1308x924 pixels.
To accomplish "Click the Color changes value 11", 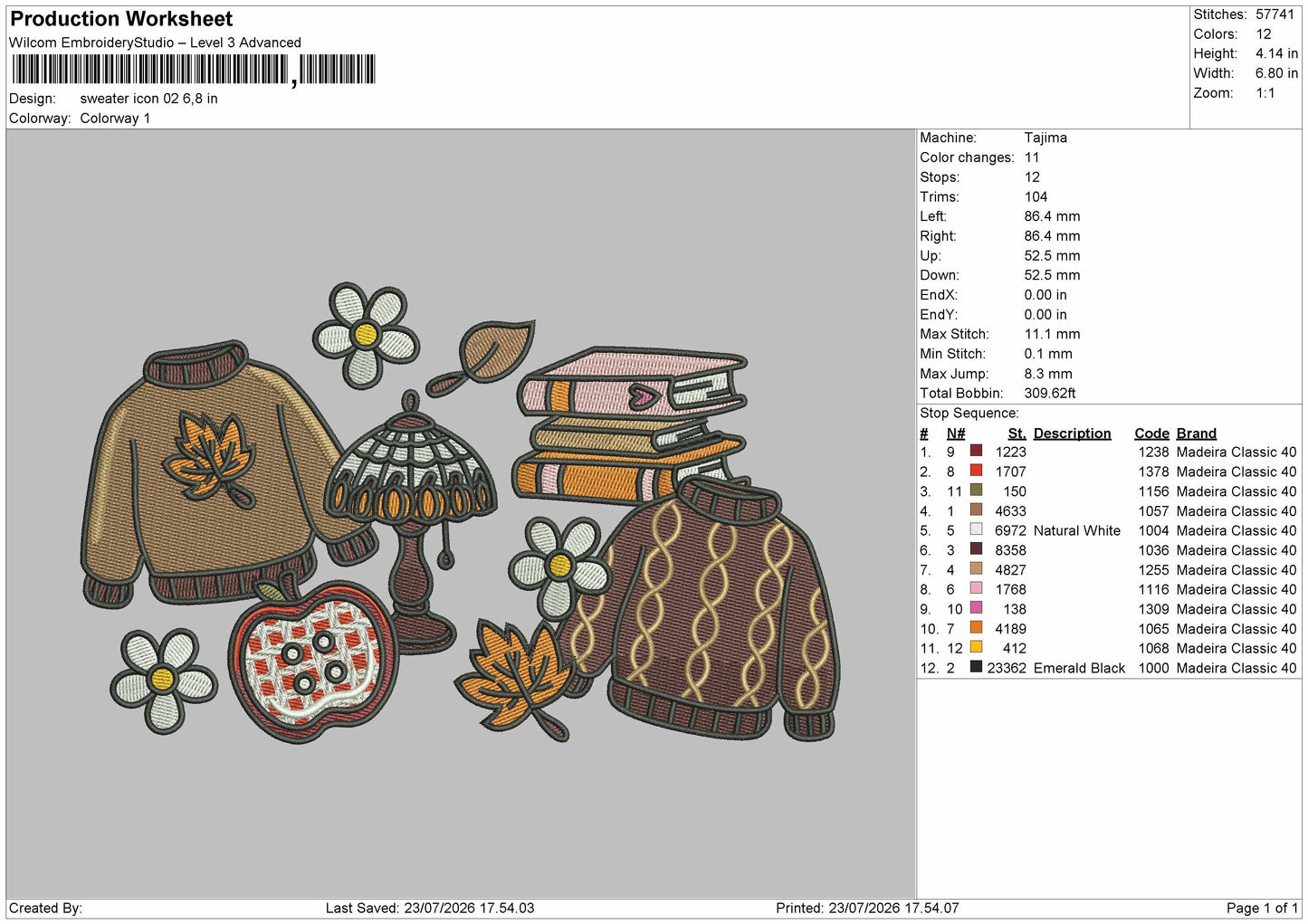I will click(x=1032, y=157).
